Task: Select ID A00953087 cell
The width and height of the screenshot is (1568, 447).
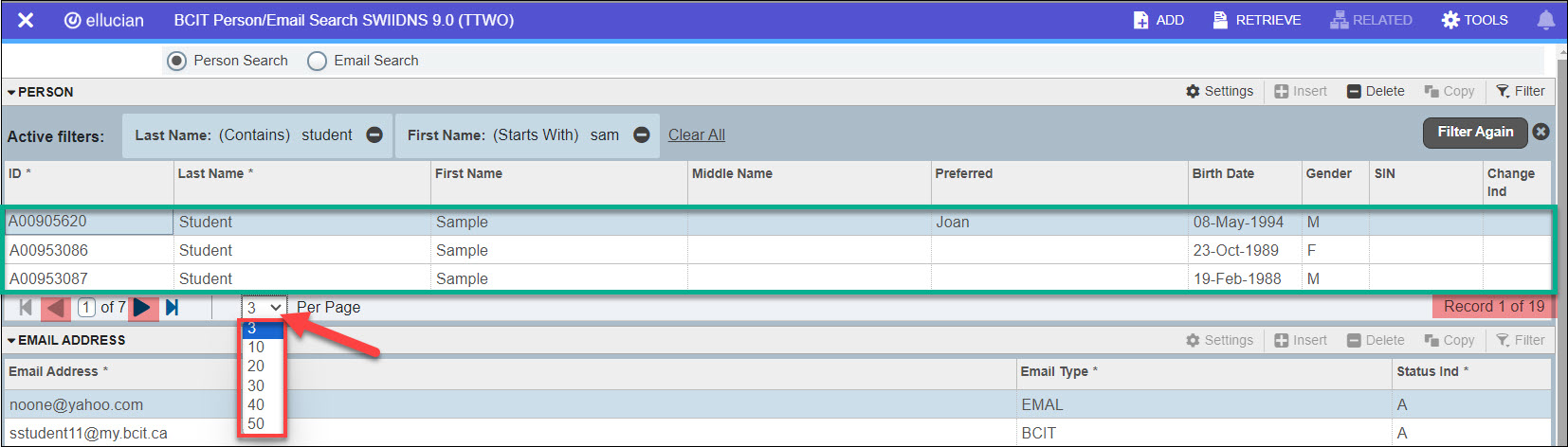Action: pos(88,278)
